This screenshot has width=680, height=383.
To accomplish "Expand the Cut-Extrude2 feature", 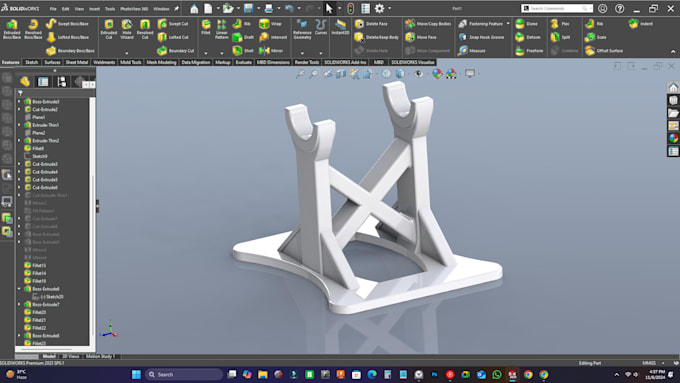I will [19, 109].
